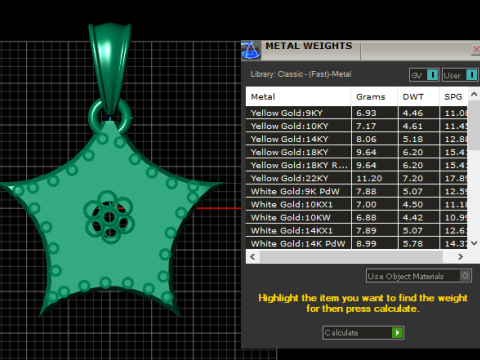Select the White Gold:14K PdW row

click(357, 243)
